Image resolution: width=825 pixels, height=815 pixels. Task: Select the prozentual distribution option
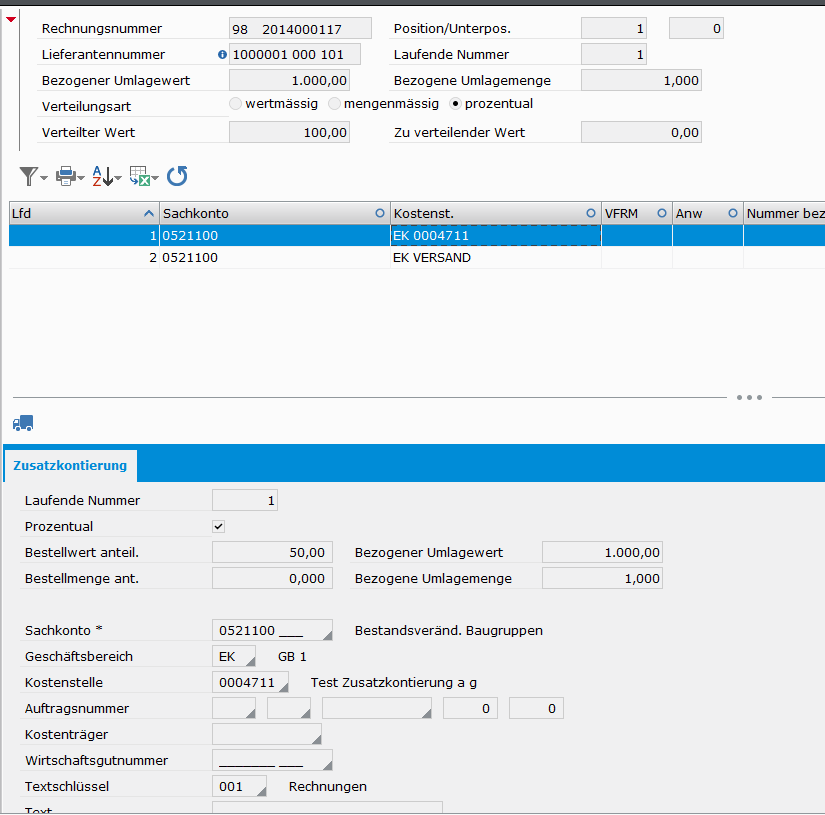tap(455, 104)
